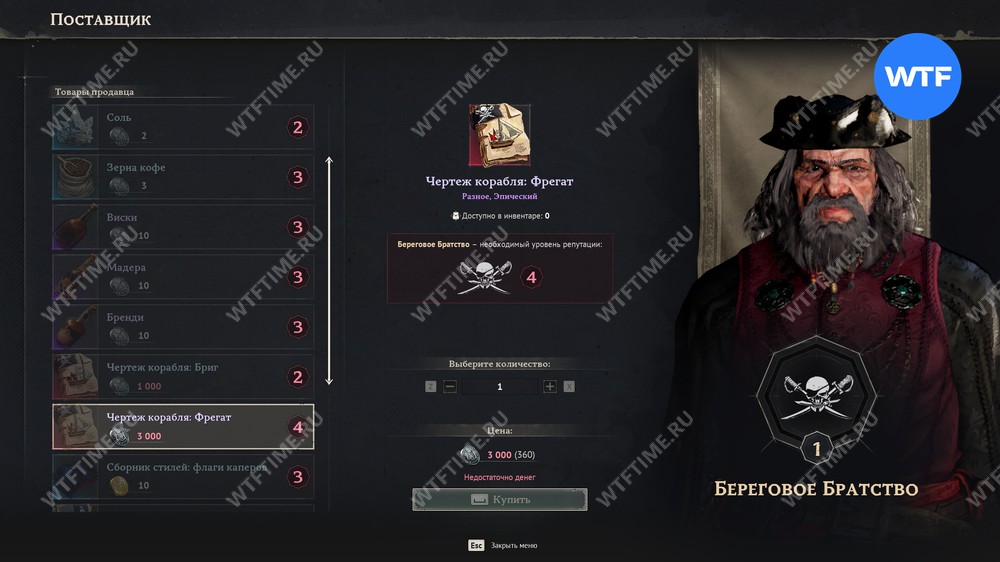The height and width of the screenshot is (562, 1000).
Task: Select the Соль item icon
Action: click(x=75, y=126)
